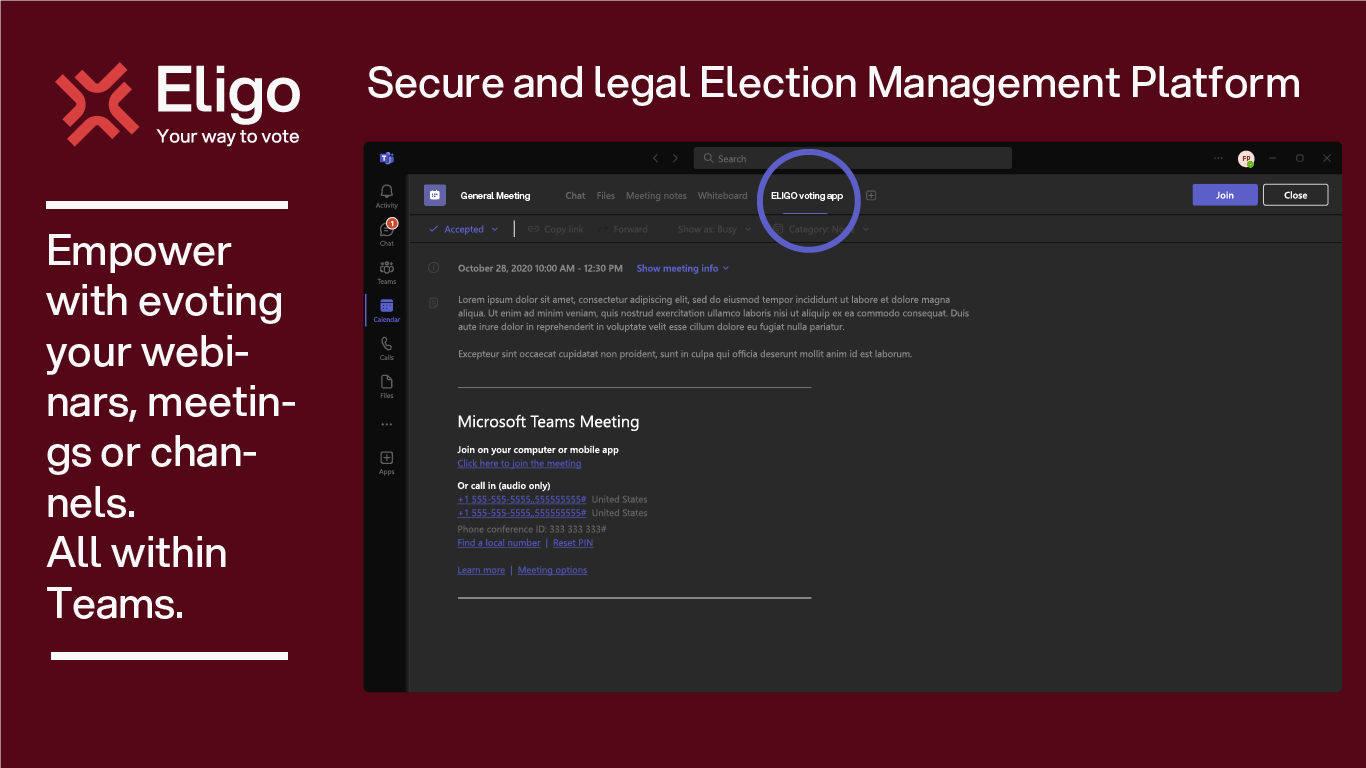Click in the Search box
This screenshot has height=768, width=1366.
pyautogui.click(x=853, y=158)
